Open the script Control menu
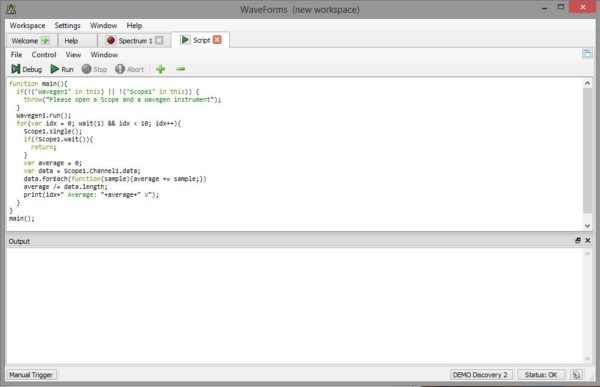 tap(44, 55)
